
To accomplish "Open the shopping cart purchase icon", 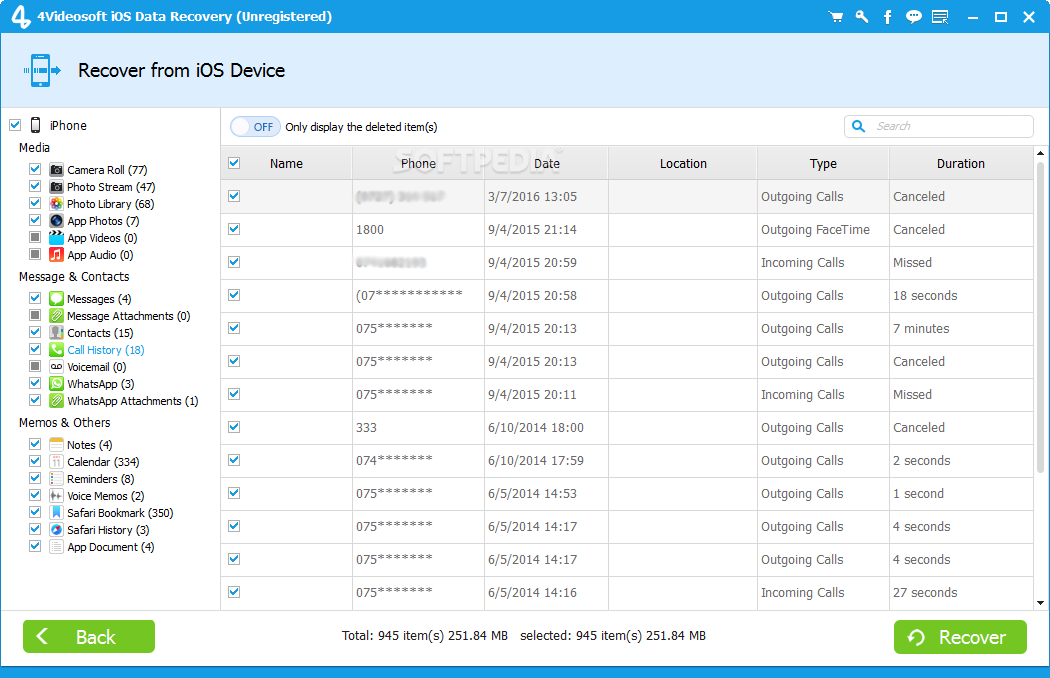I will coord(836,17).
